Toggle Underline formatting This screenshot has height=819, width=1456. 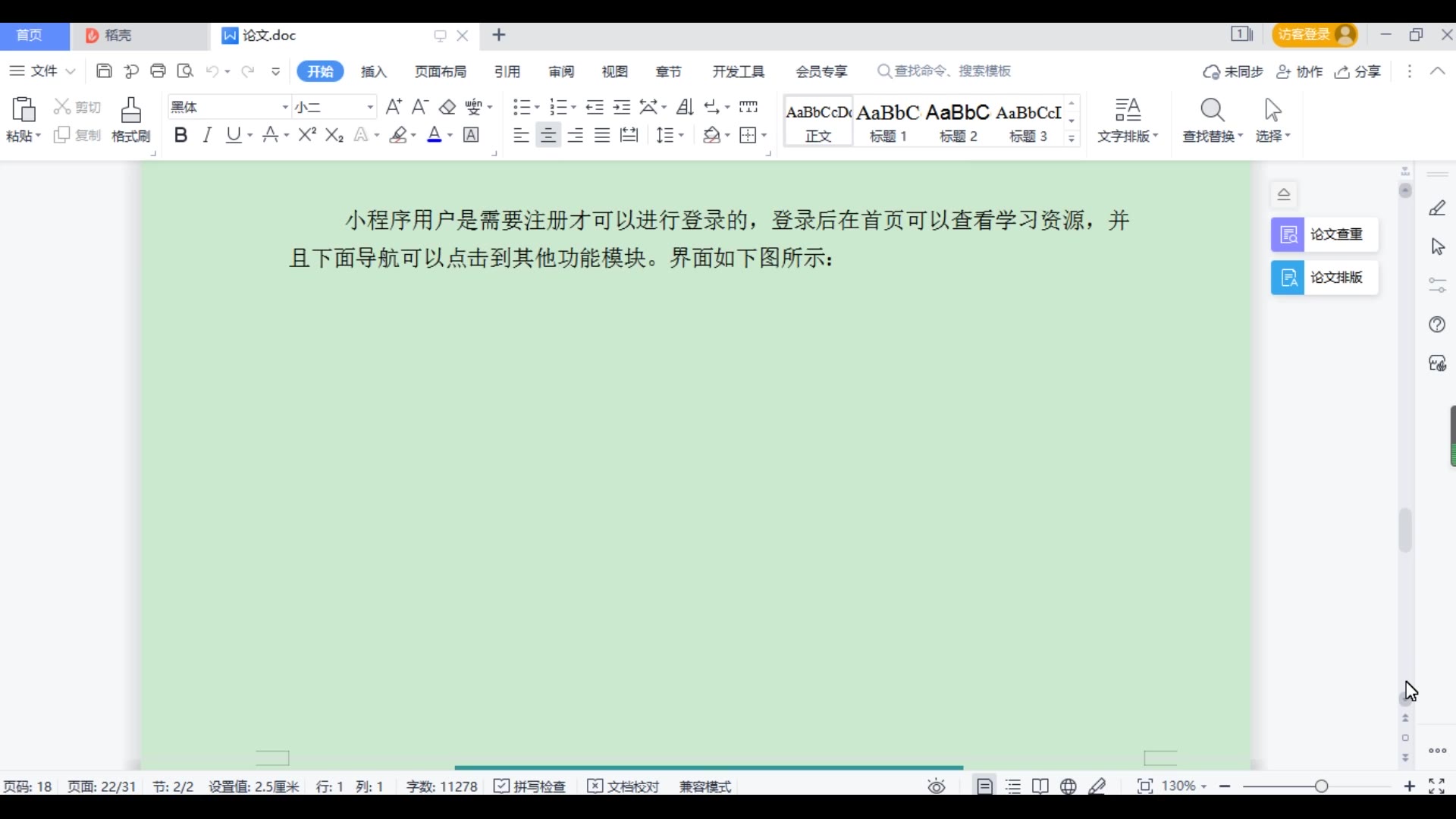pyautogui.click(x=234, y=135)
